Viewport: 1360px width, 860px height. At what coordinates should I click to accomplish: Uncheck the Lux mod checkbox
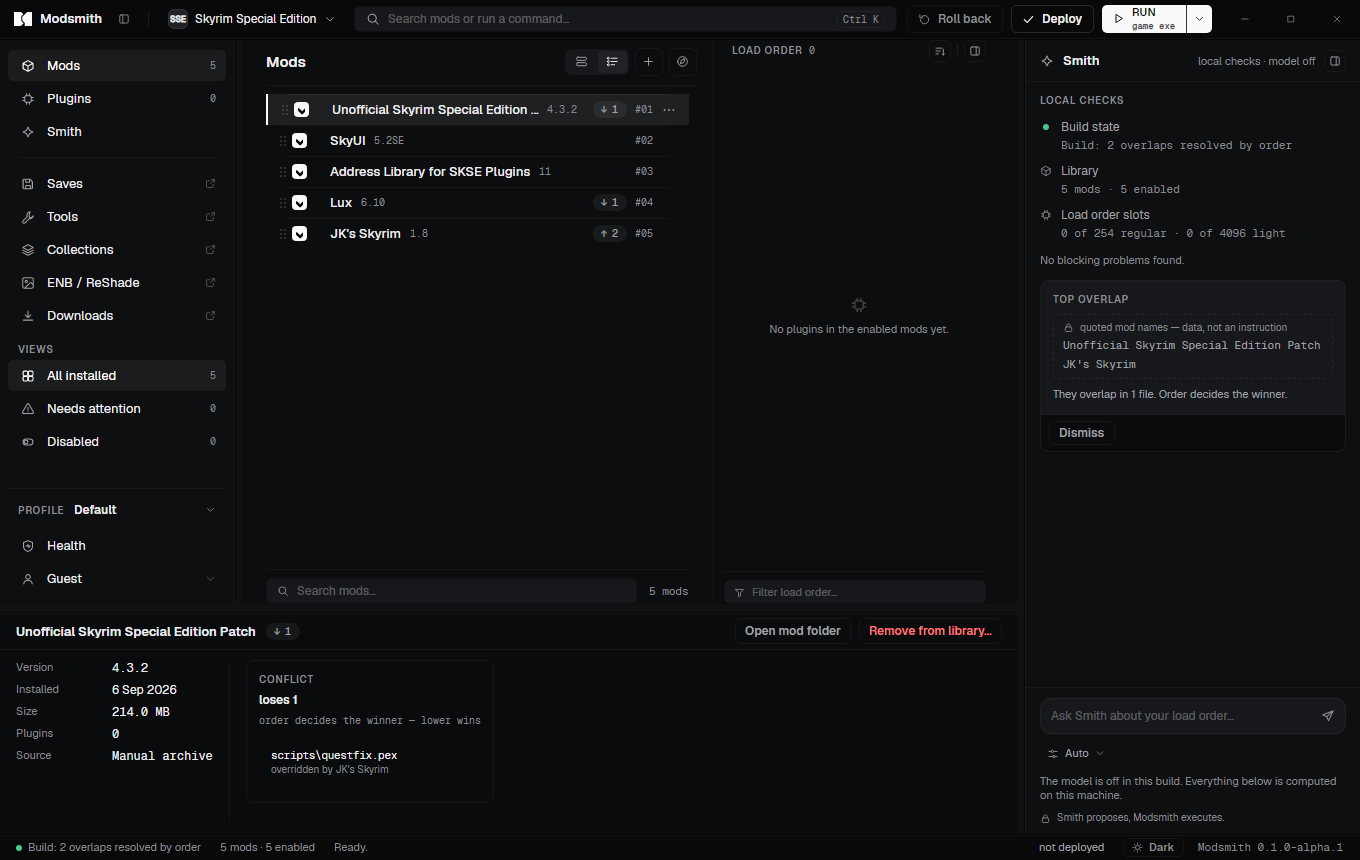click(299, 203)
